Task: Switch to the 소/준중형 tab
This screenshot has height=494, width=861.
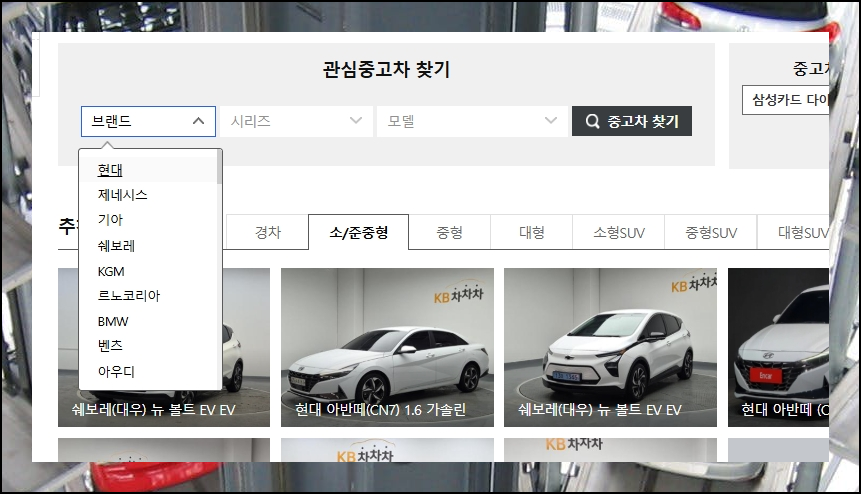Action: coord(359,232)
